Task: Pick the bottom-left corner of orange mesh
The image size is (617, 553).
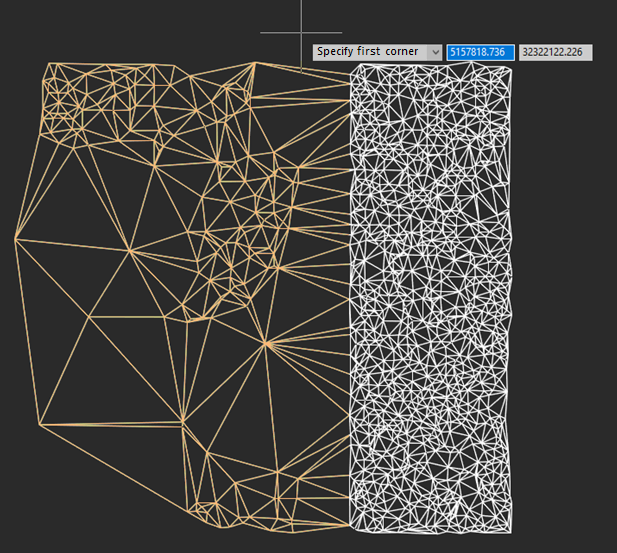Action: (x=41, y=424)
